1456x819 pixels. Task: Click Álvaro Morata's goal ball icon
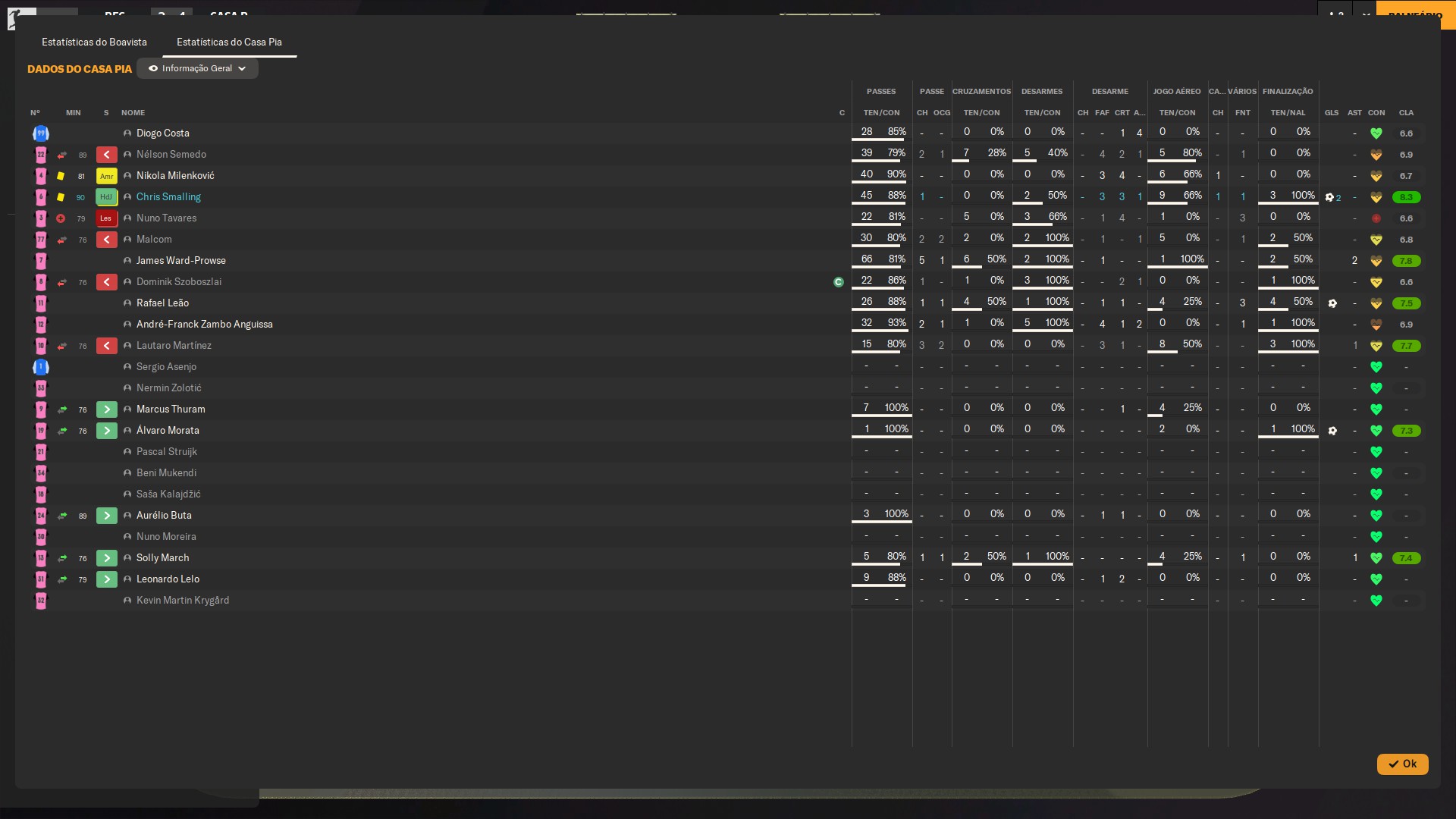click(1332, 431)
